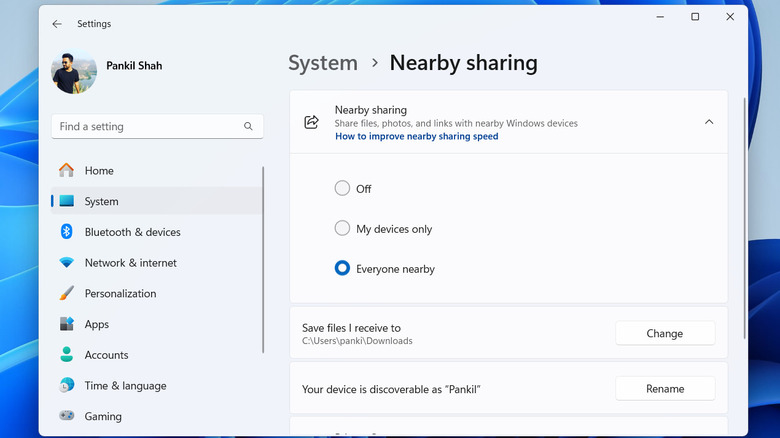Click the Network & internet wifi icon
The image size is (780, 438).
click(66, 263)
